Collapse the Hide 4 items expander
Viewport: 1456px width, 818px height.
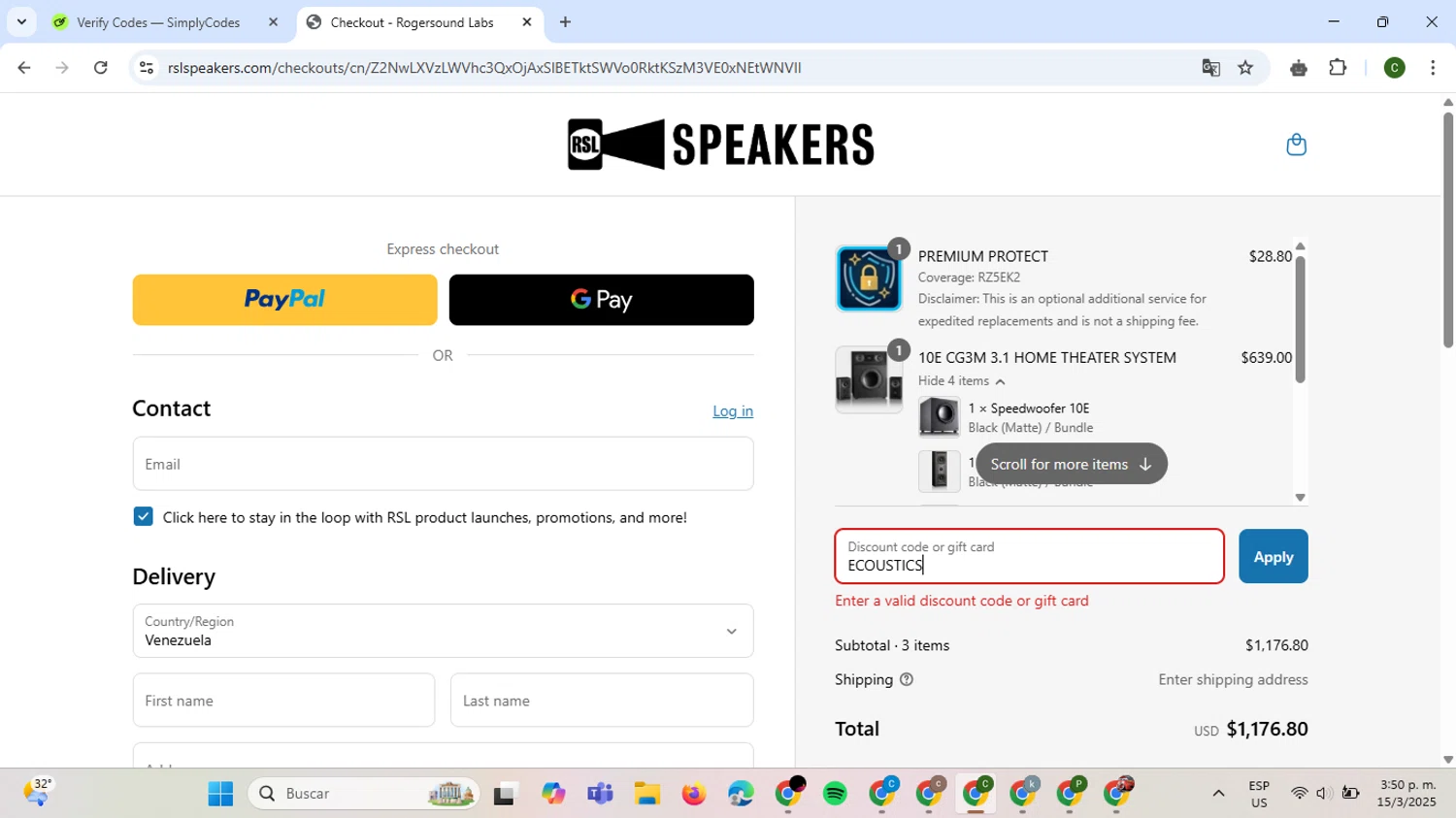click(962, 380)
